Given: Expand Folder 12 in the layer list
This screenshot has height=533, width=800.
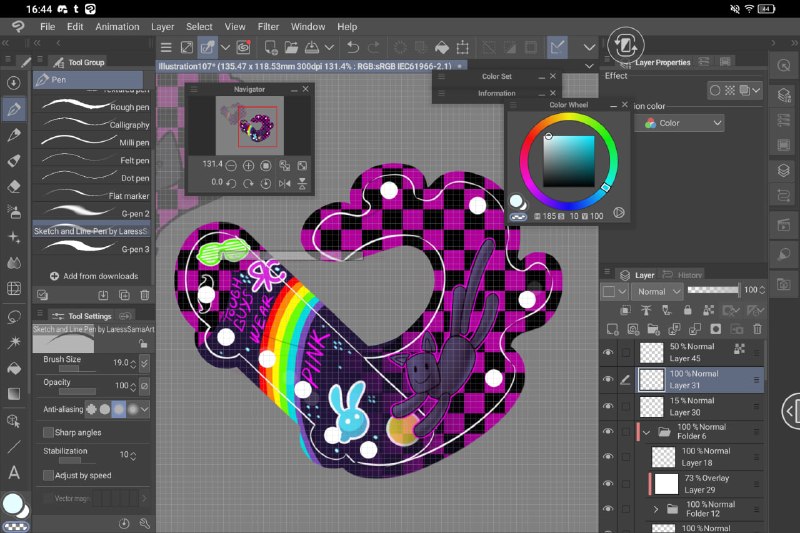Looking at the screenshot, I should pos(656,509).
